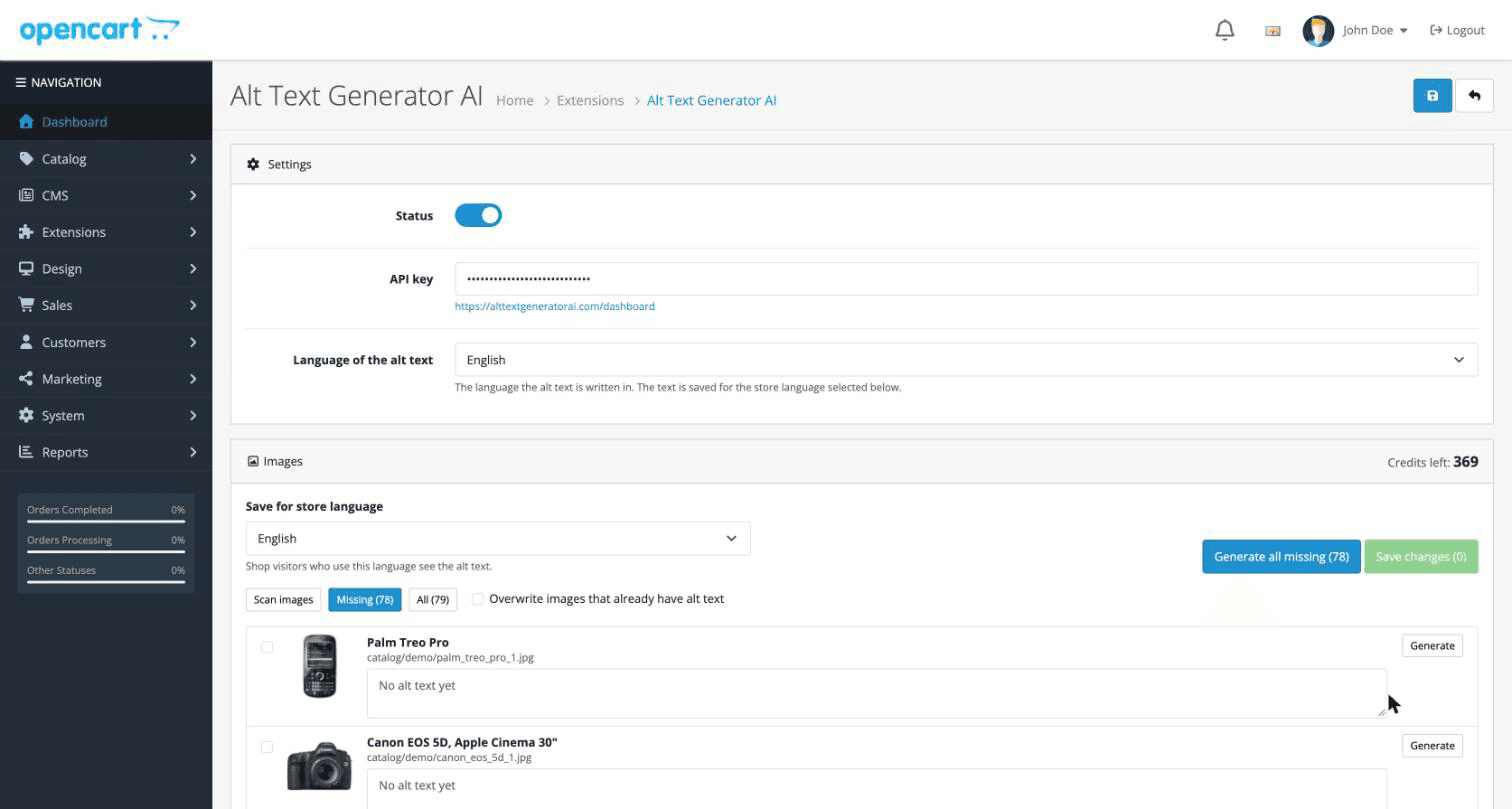This screenshot has height=809, width=1512.
Task: Click Generate for Canon EOS 5D
Action: click(1432, 746)
